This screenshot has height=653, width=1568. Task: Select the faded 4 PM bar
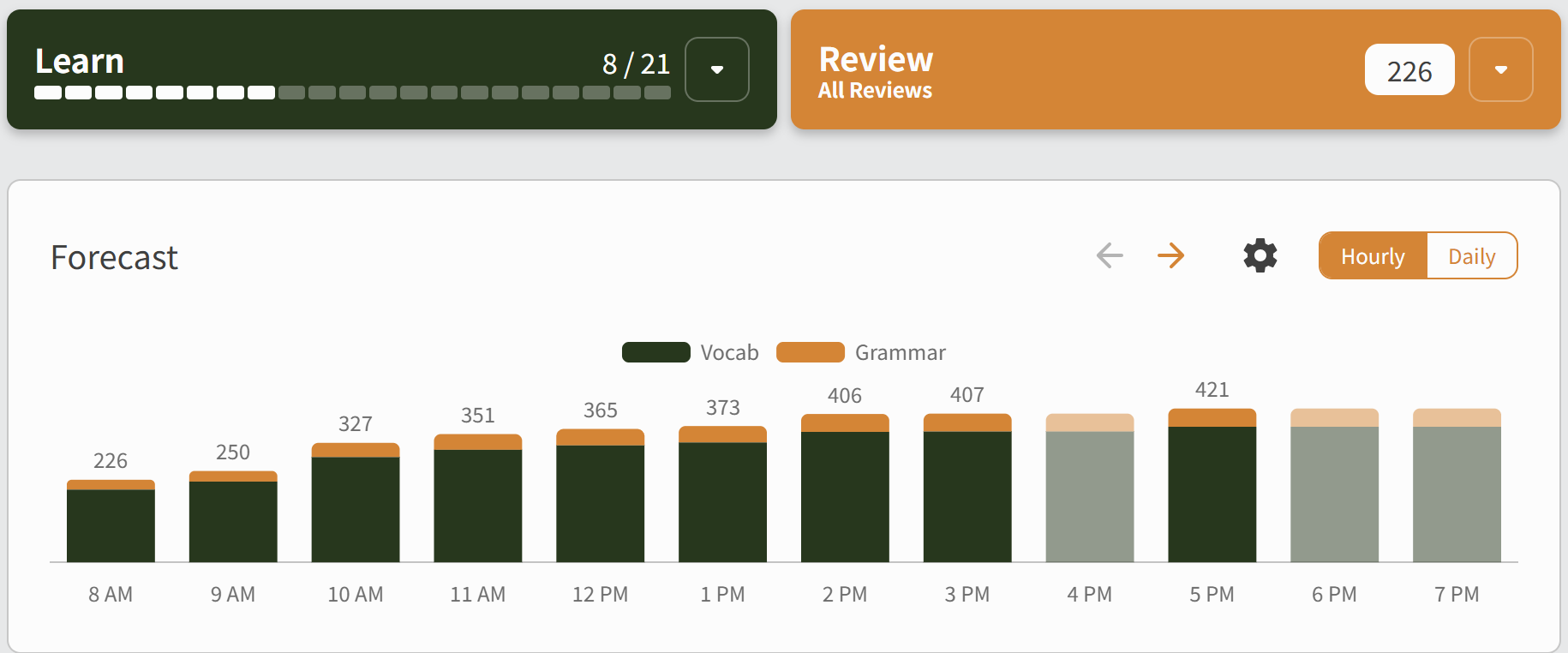tap(1089, 490)
